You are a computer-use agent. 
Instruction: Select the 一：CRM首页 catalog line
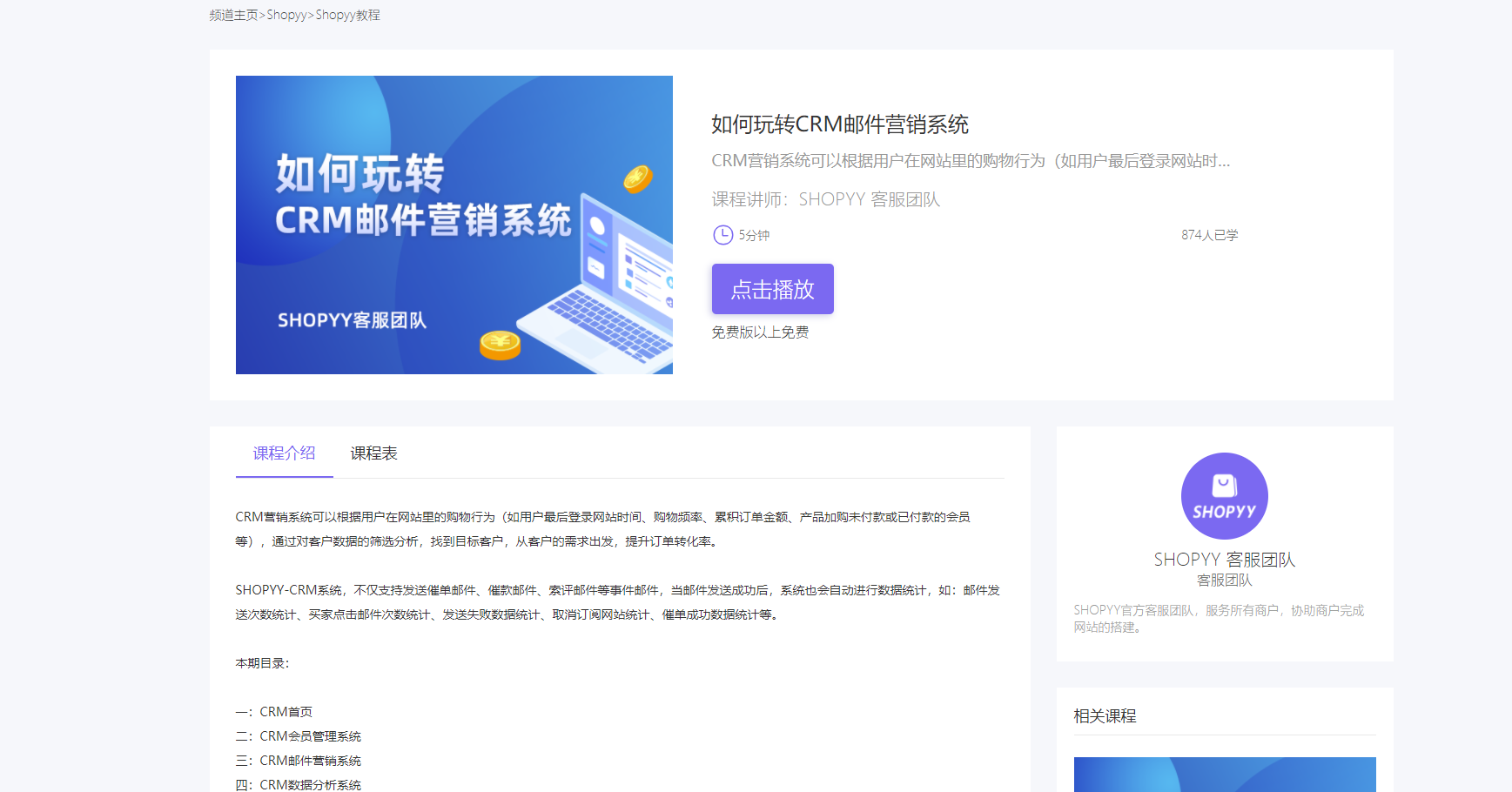pyautogui.click(x=274, y=712)
